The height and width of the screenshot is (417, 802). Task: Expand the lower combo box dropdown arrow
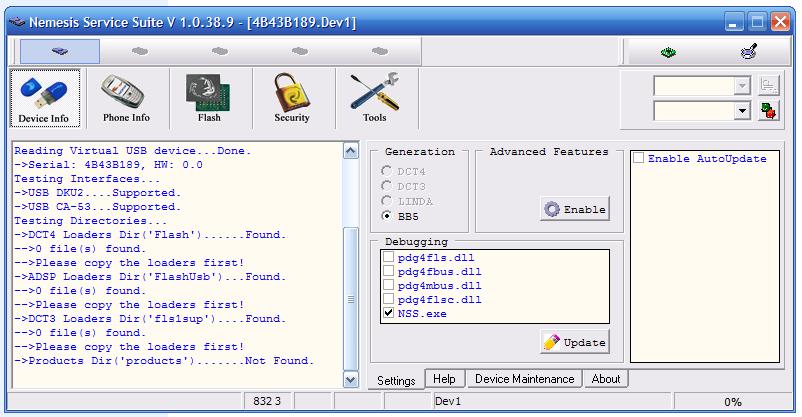[x=742, y=111]
